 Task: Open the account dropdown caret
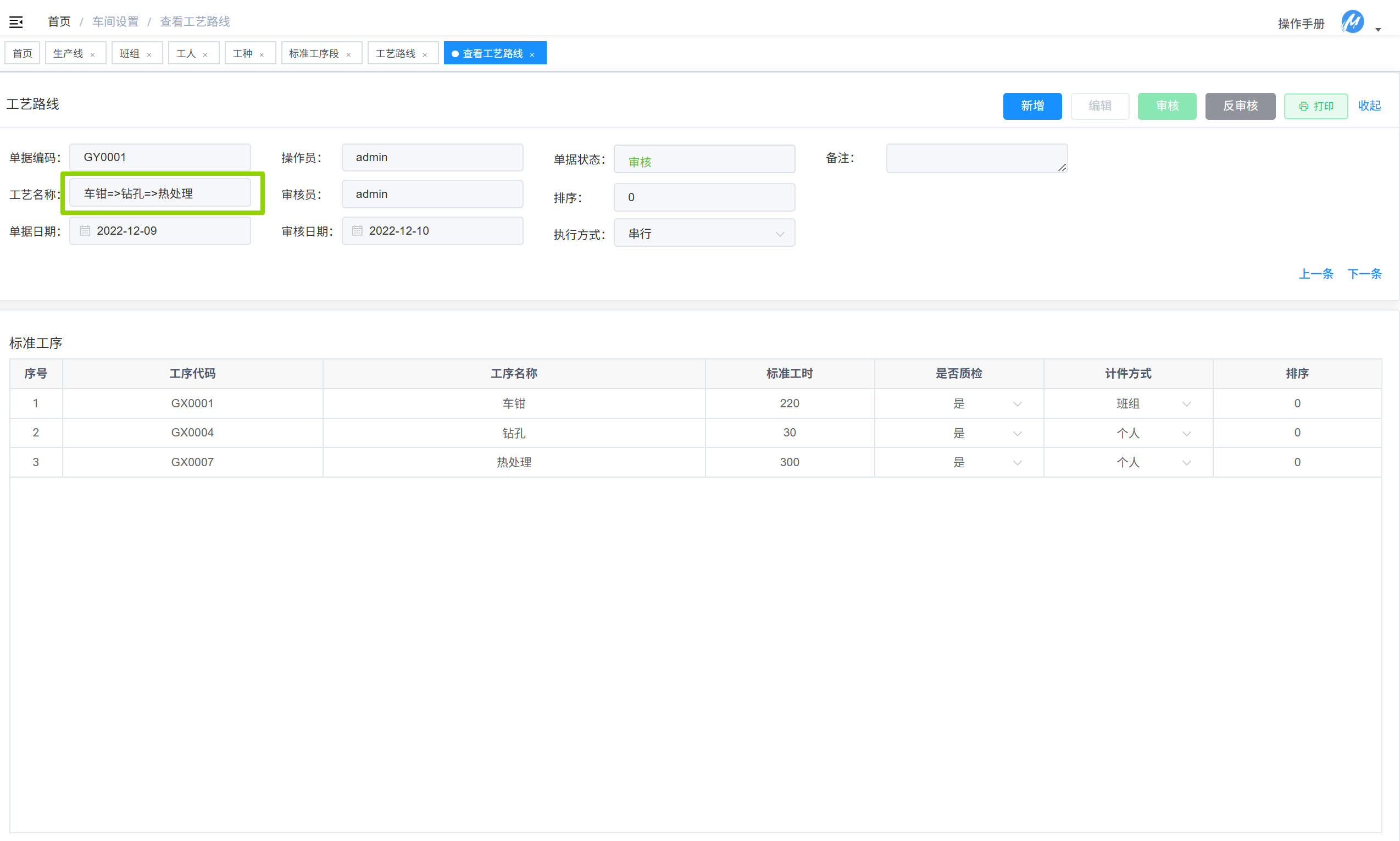(1379, 30)
